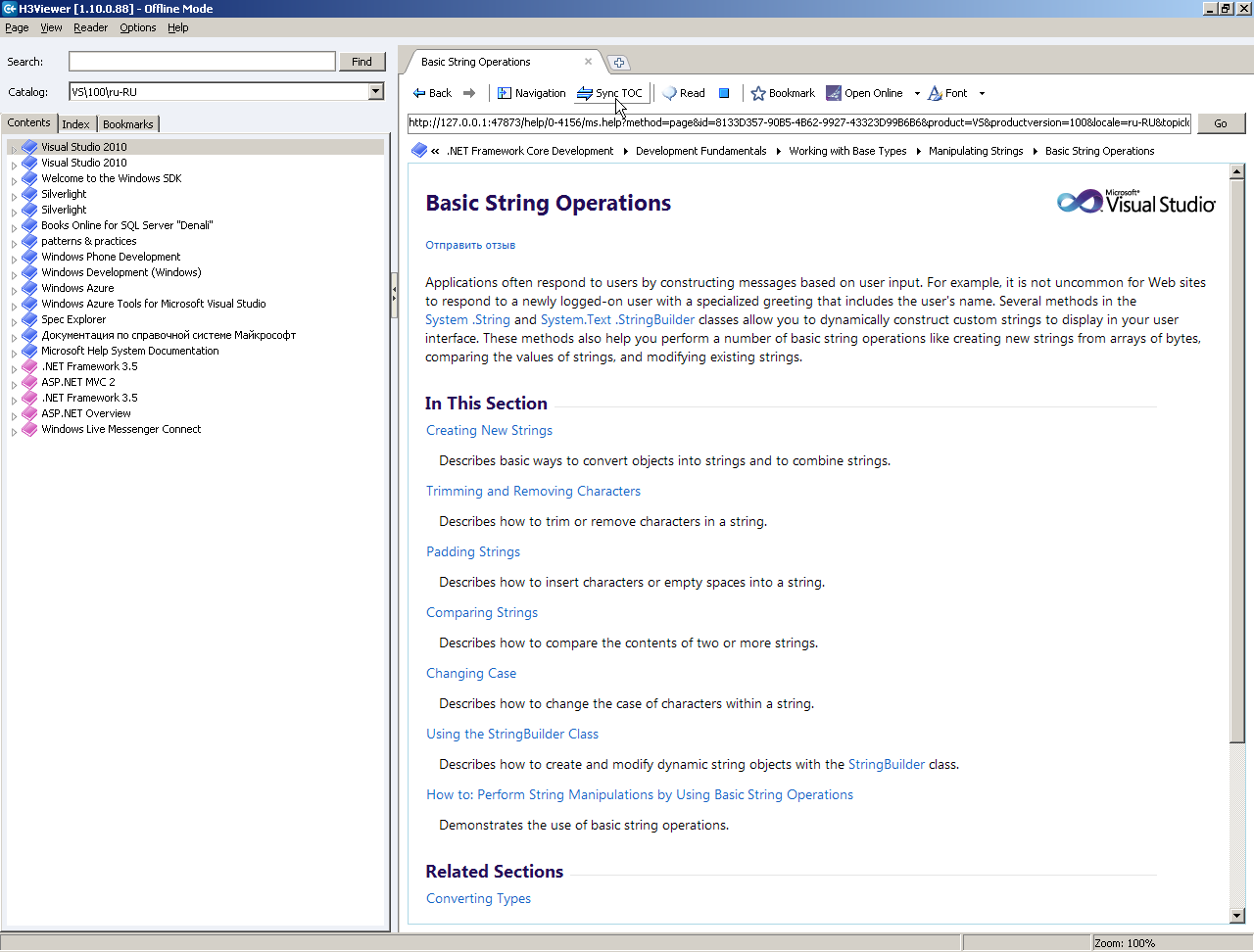Open a new tab with the plus icon
The width and height of the screenshot is (1254, 952).
tap(619, 63)
